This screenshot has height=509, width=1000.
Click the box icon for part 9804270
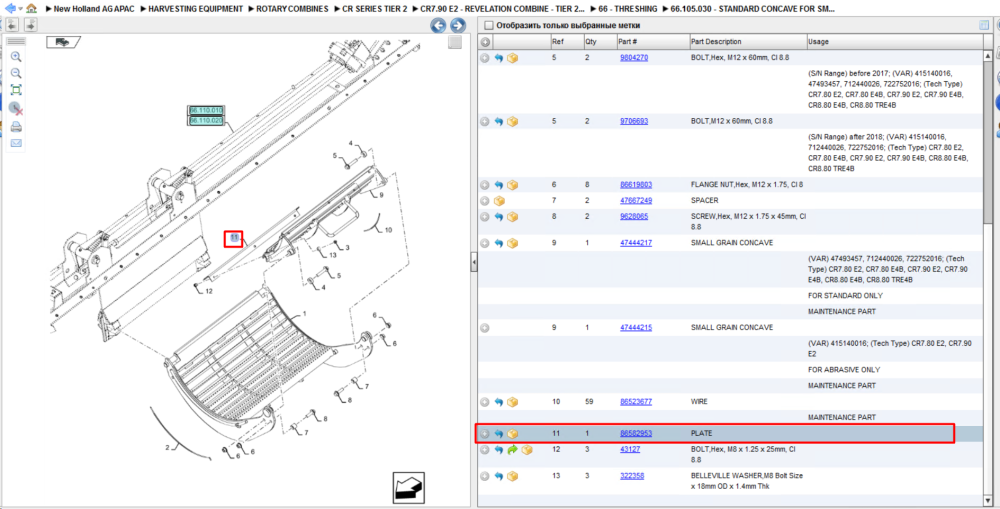512,57
